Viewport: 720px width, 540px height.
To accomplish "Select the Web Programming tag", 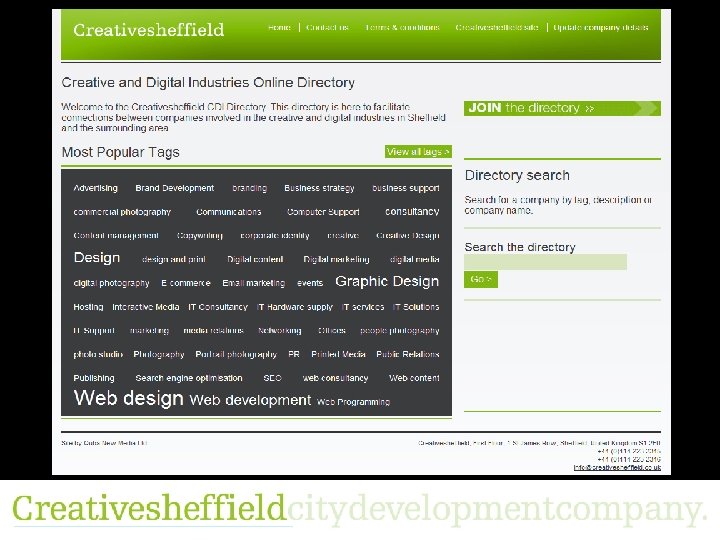I will click(354, 402).
